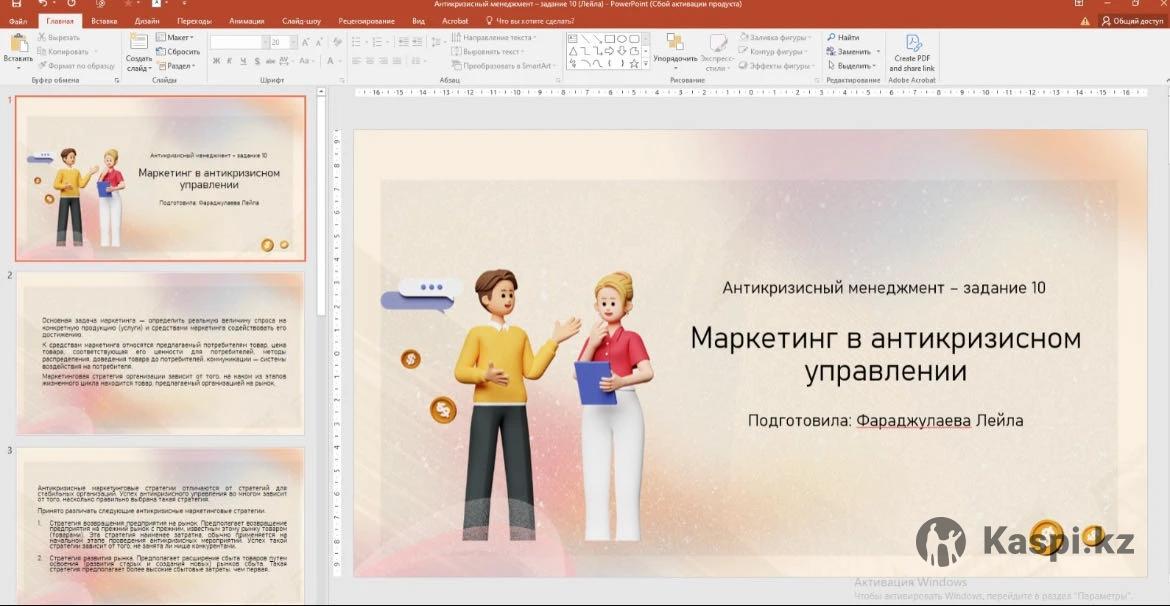The height and width of the screenshot is (606, 1170).
Task: Click the slide panel vertical scrollbar
Action: 321,200
